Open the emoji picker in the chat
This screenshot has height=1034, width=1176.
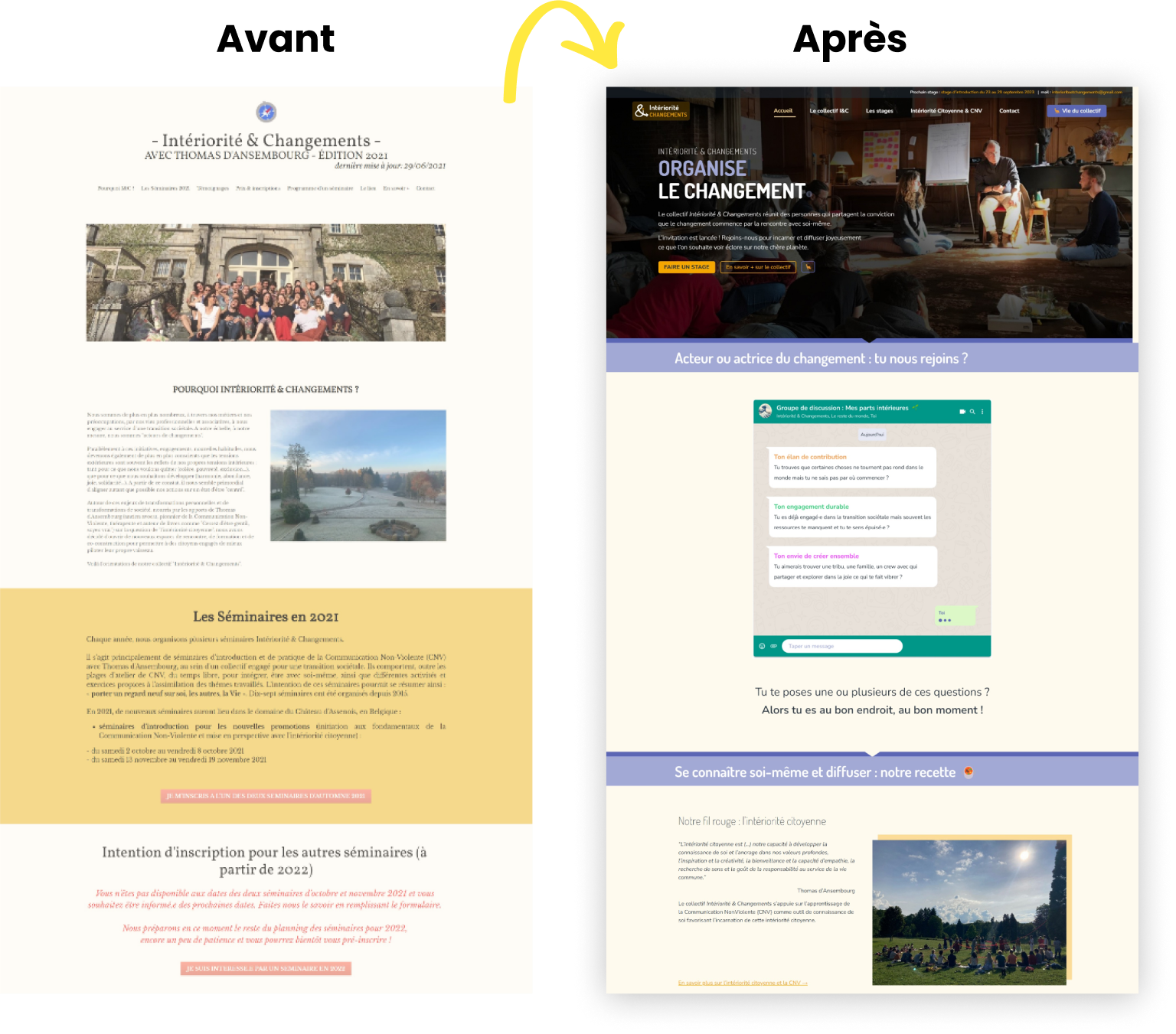pos(762,646)
